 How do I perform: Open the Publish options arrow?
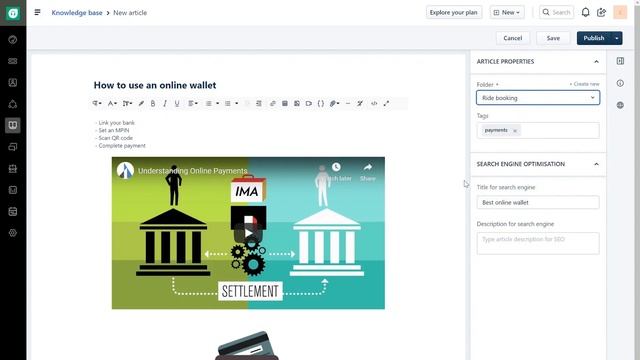coord(617,38)
